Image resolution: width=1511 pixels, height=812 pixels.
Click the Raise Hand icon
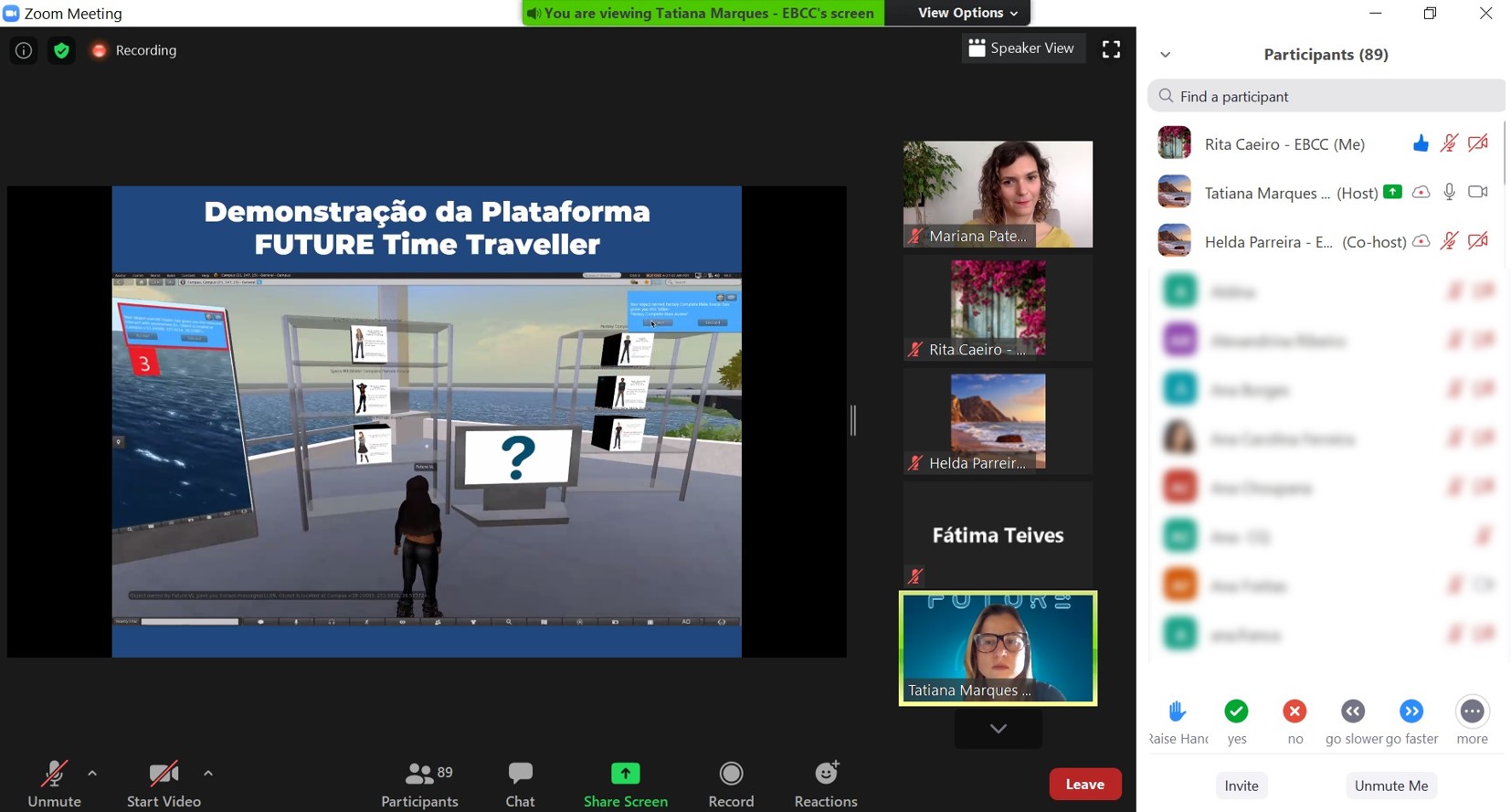pyautogui.click(x=1178, y=711)
